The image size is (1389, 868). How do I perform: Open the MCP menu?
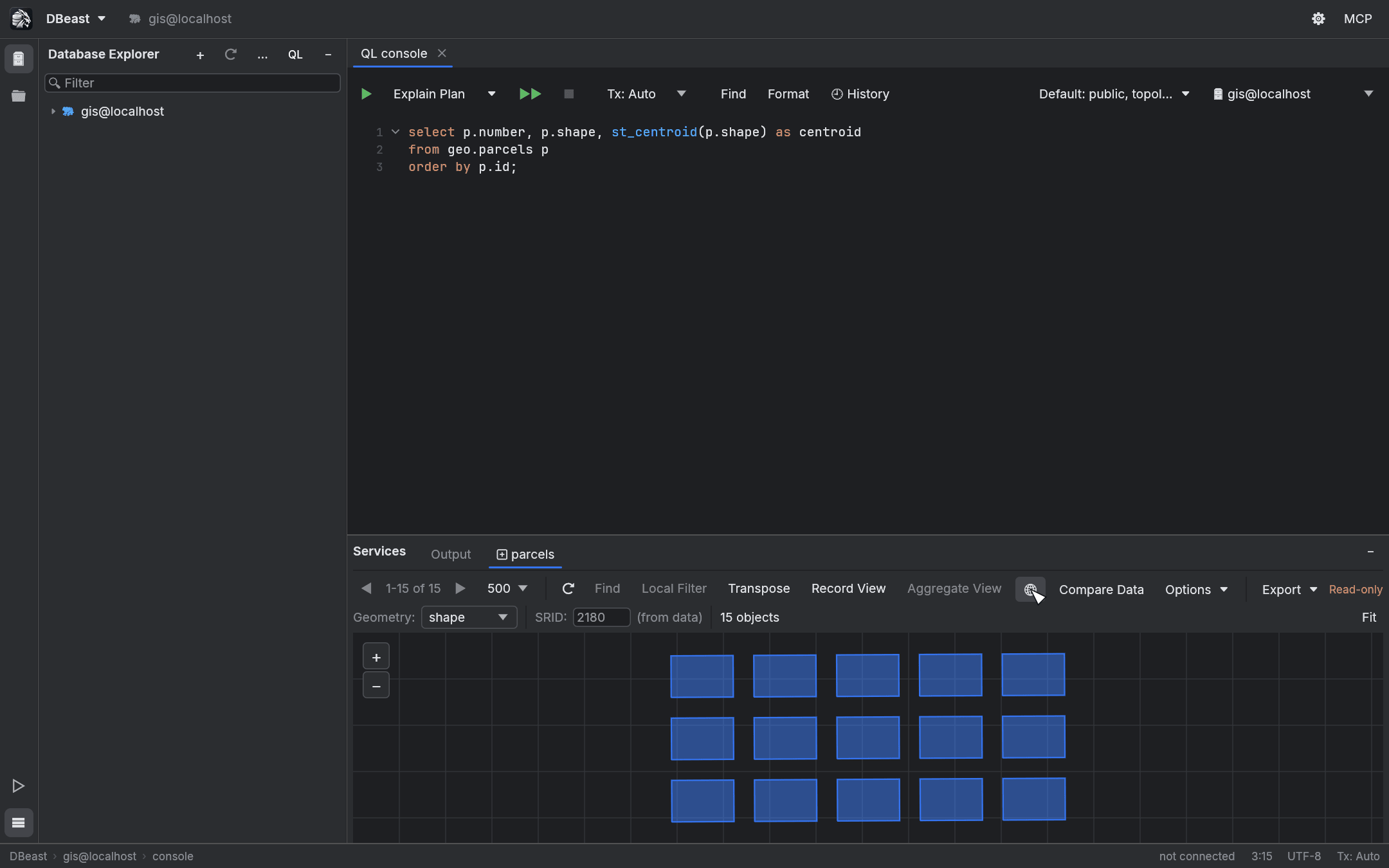[x=1358, y=19]
